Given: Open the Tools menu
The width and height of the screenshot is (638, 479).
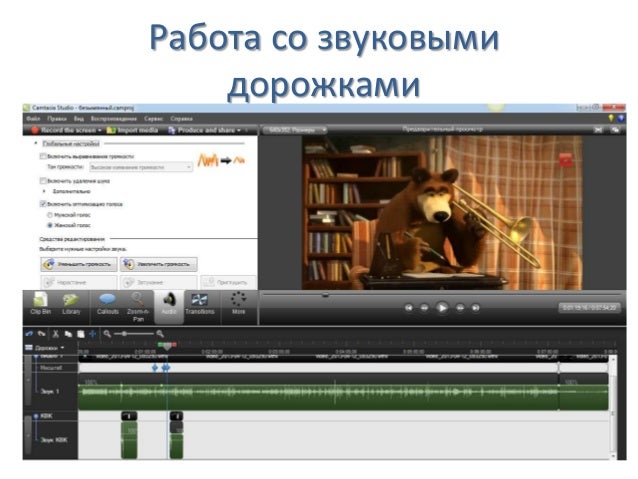Looking at the screenshot, I should [153, 119].
